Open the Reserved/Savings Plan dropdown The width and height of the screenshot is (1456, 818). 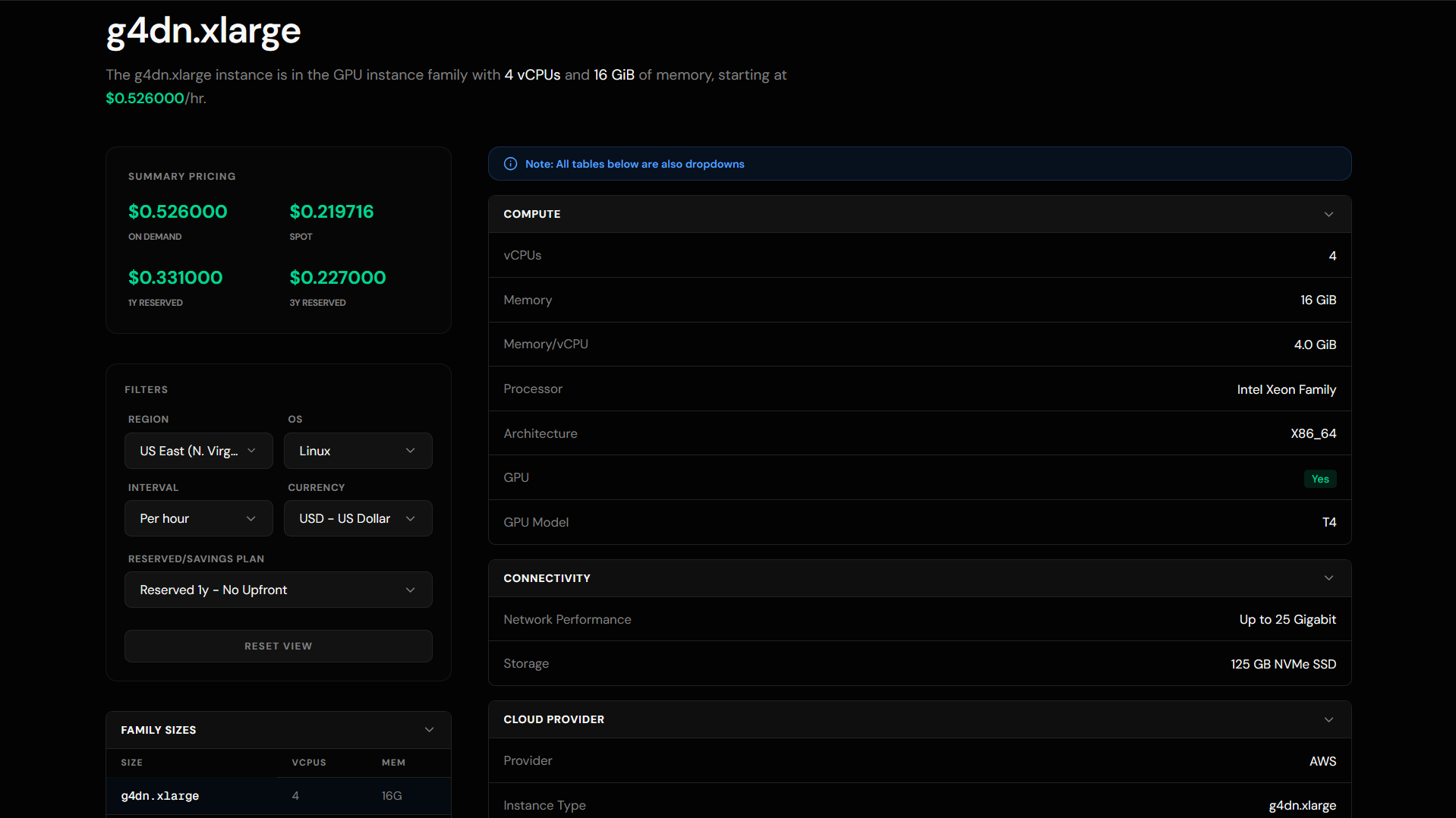[278, 589]
